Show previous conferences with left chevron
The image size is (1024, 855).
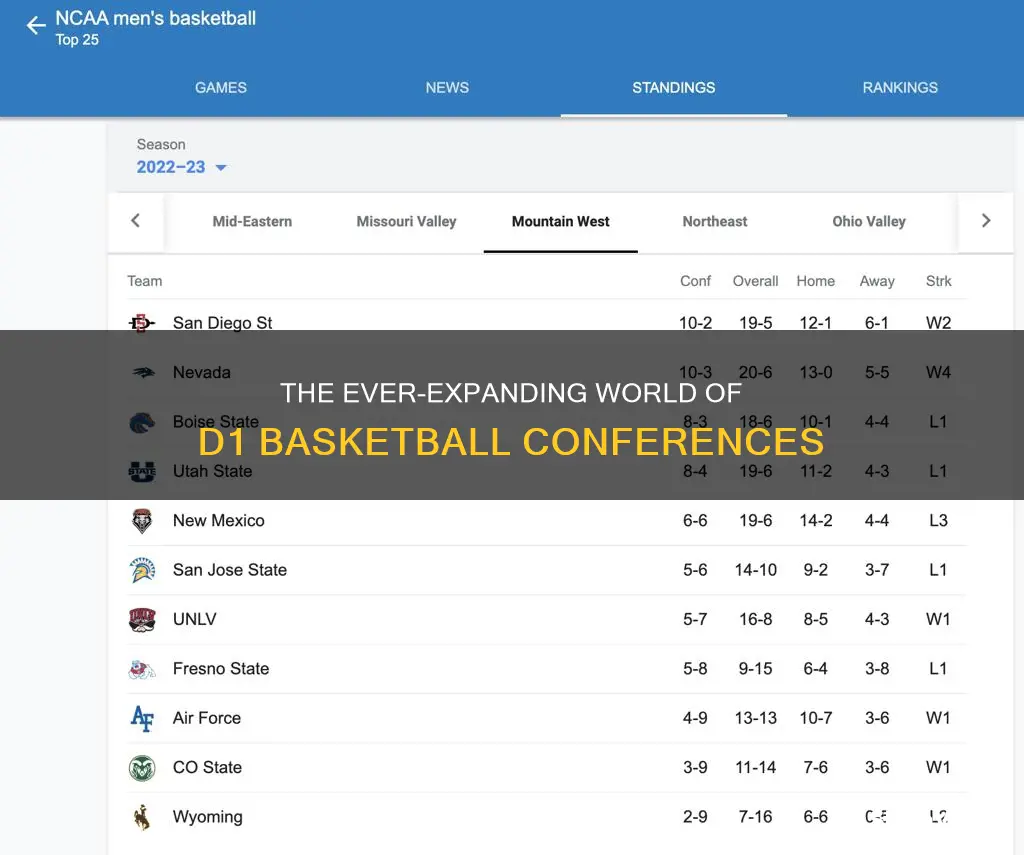[x=135, y=221]
